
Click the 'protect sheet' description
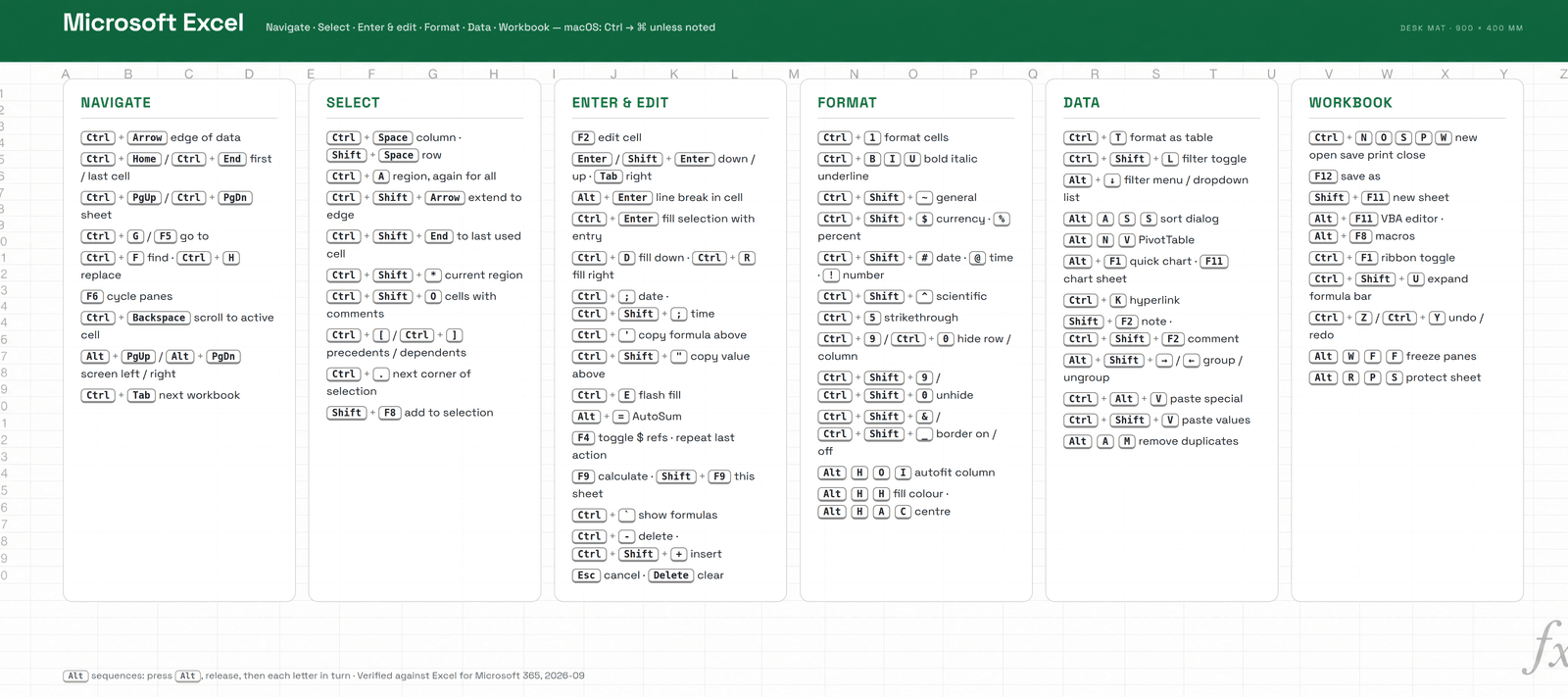1444,378
